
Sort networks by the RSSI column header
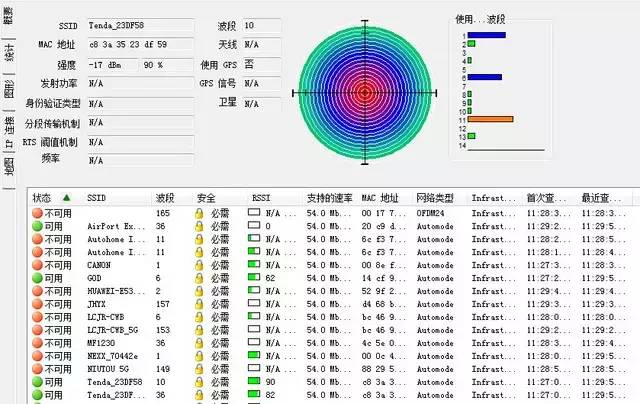coord(262,198)
